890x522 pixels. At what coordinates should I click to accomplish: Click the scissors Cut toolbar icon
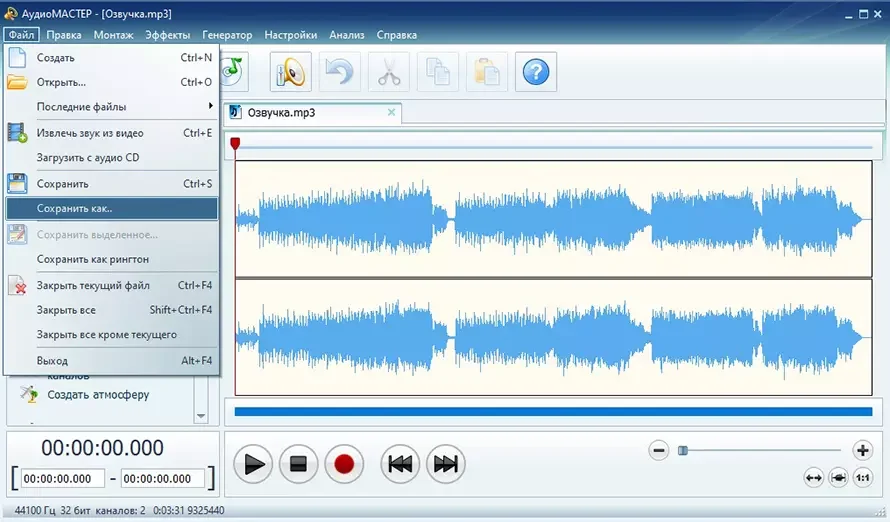(389, 71)
